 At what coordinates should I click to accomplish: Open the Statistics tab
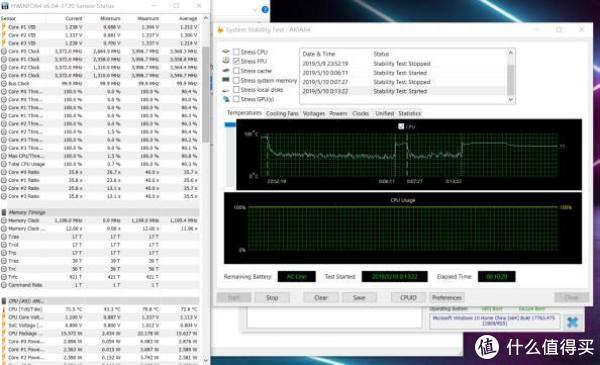click(x=409, y=113)
